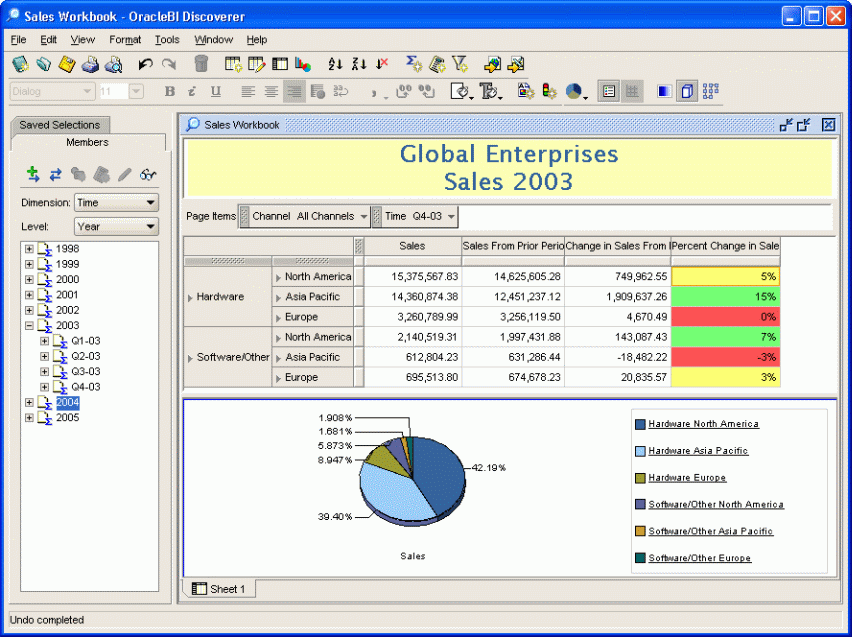The width and height of the screenshot is (852, 637).
Task: Click the Redo arrow
Action: pos(169,64)
